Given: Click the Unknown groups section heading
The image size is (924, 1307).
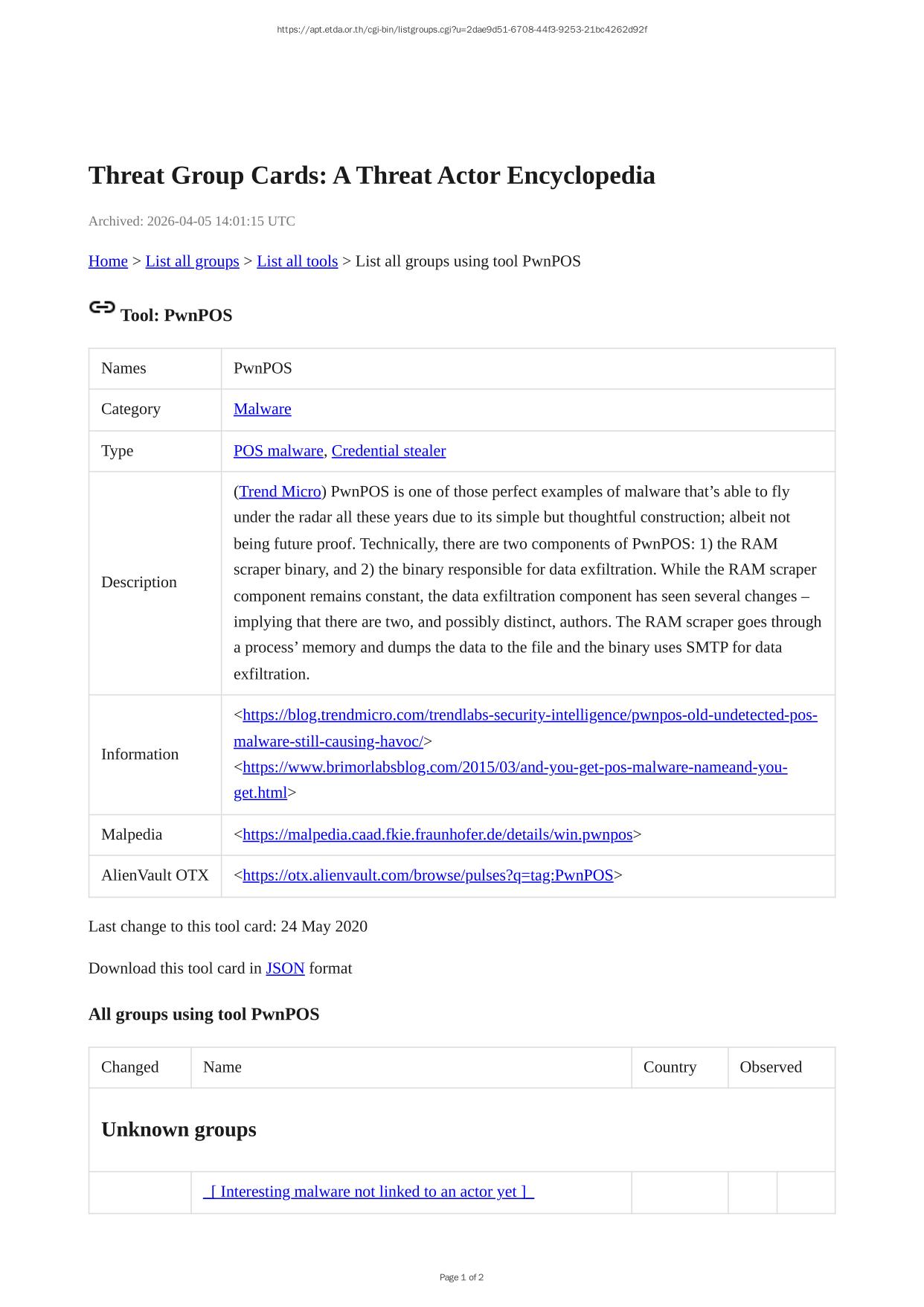Looking at the screenshot, I should coord(179,1130).
